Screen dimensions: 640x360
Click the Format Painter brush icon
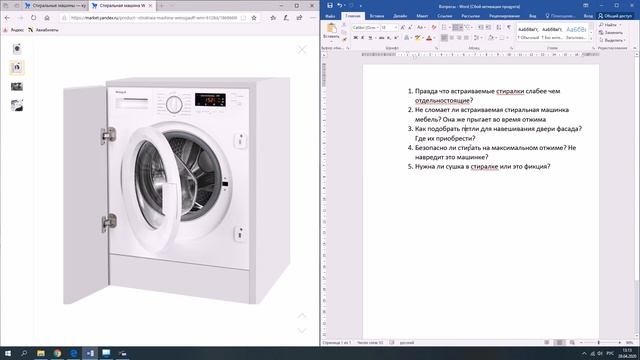344,39
